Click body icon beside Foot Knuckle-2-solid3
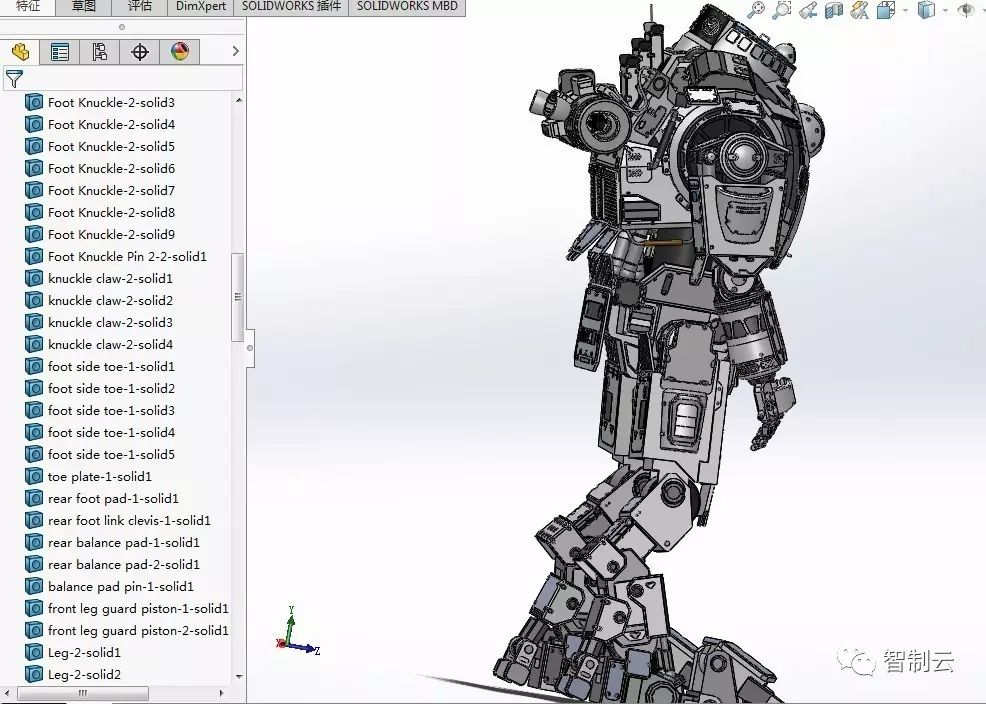 click(34, 102)
